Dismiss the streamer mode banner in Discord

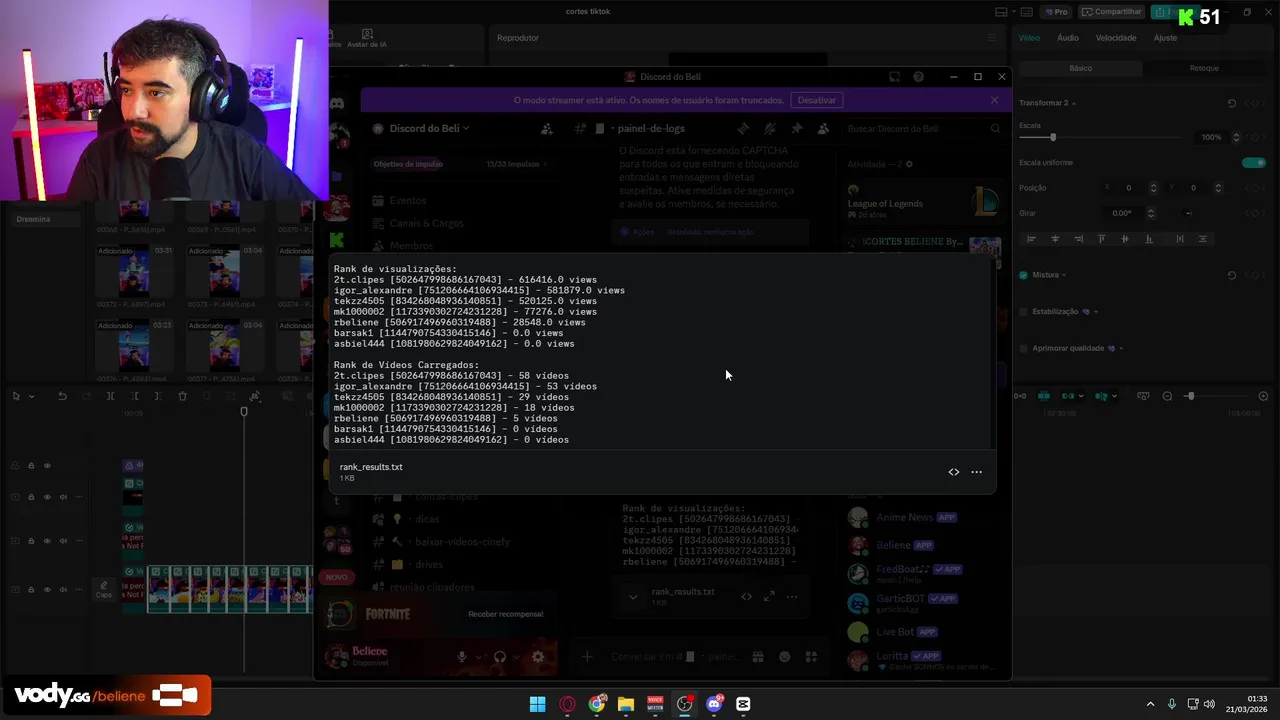point(994,100)
